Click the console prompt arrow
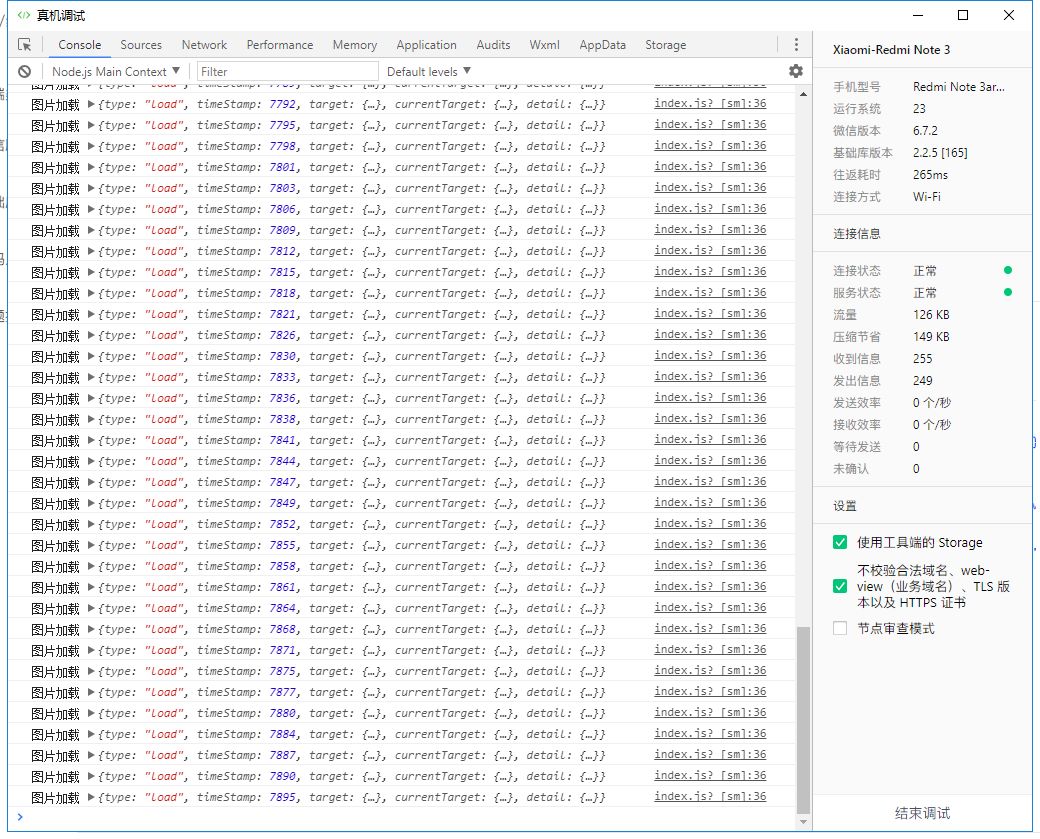Screen dimensions: 1040x839 pos(20,816)
